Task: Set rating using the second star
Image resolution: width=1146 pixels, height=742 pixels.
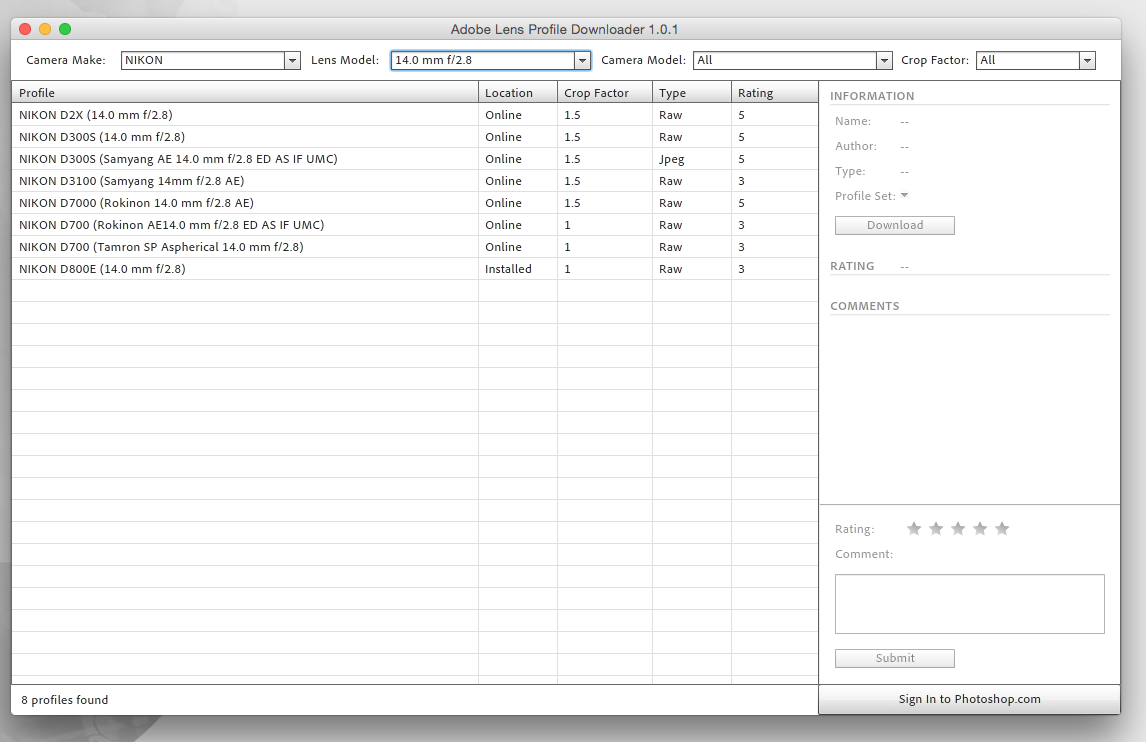Action: coord(936,528)
